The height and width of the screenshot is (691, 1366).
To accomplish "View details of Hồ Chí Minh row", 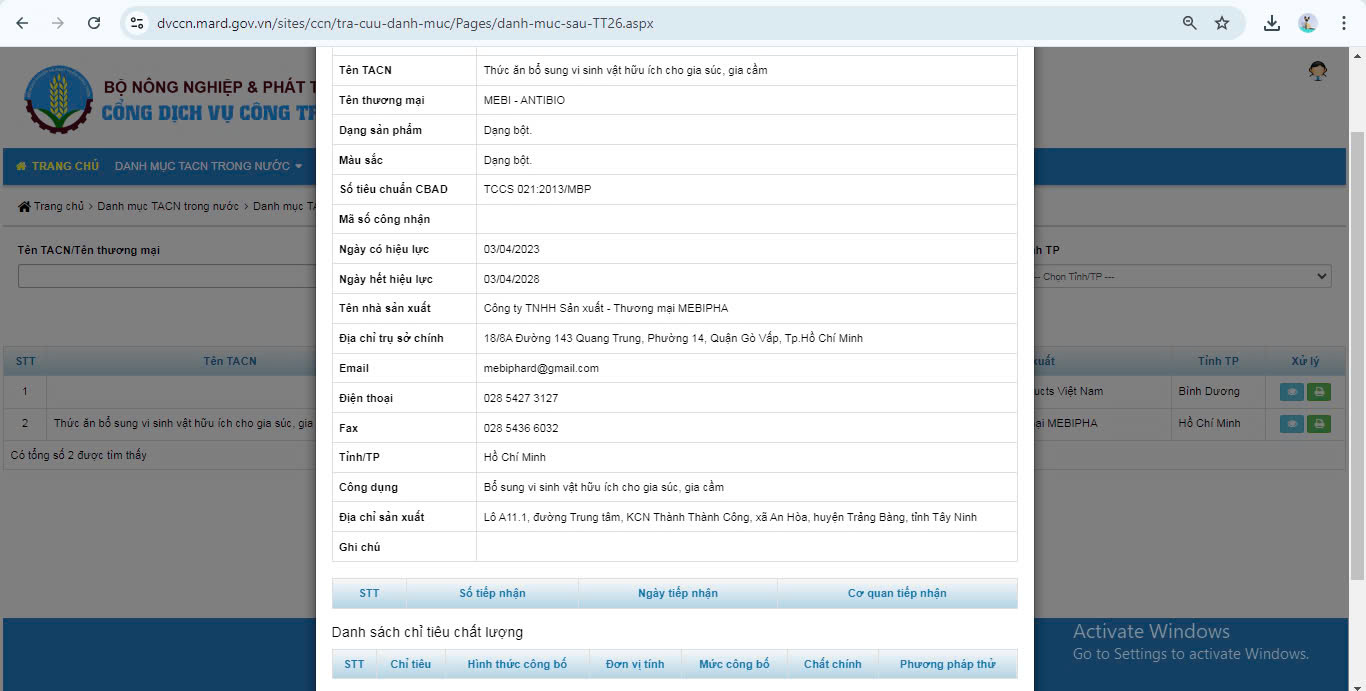I will (1292, 424).
